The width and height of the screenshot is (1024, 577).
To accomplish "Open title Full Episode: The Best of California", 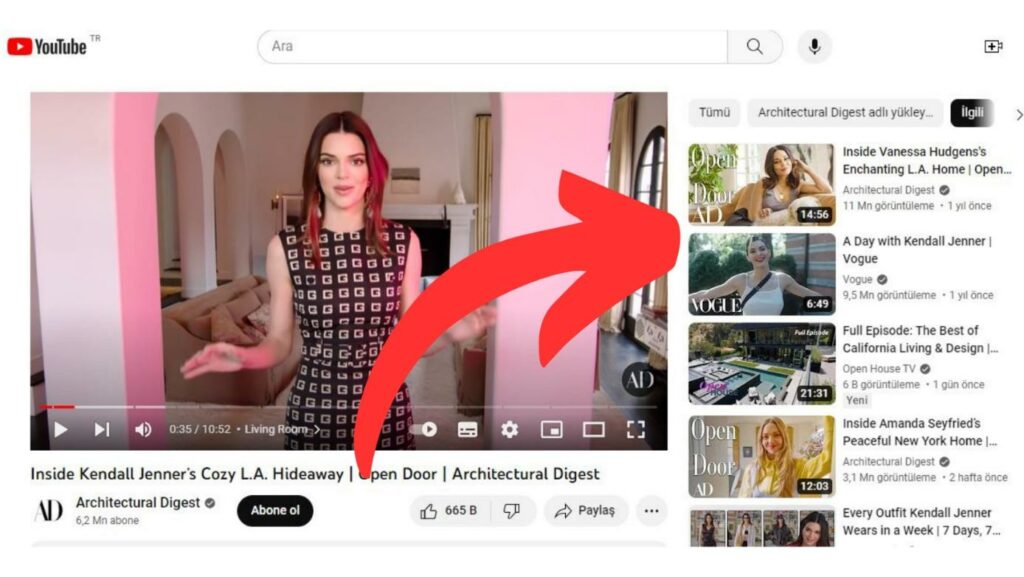I will click(920, 339).
